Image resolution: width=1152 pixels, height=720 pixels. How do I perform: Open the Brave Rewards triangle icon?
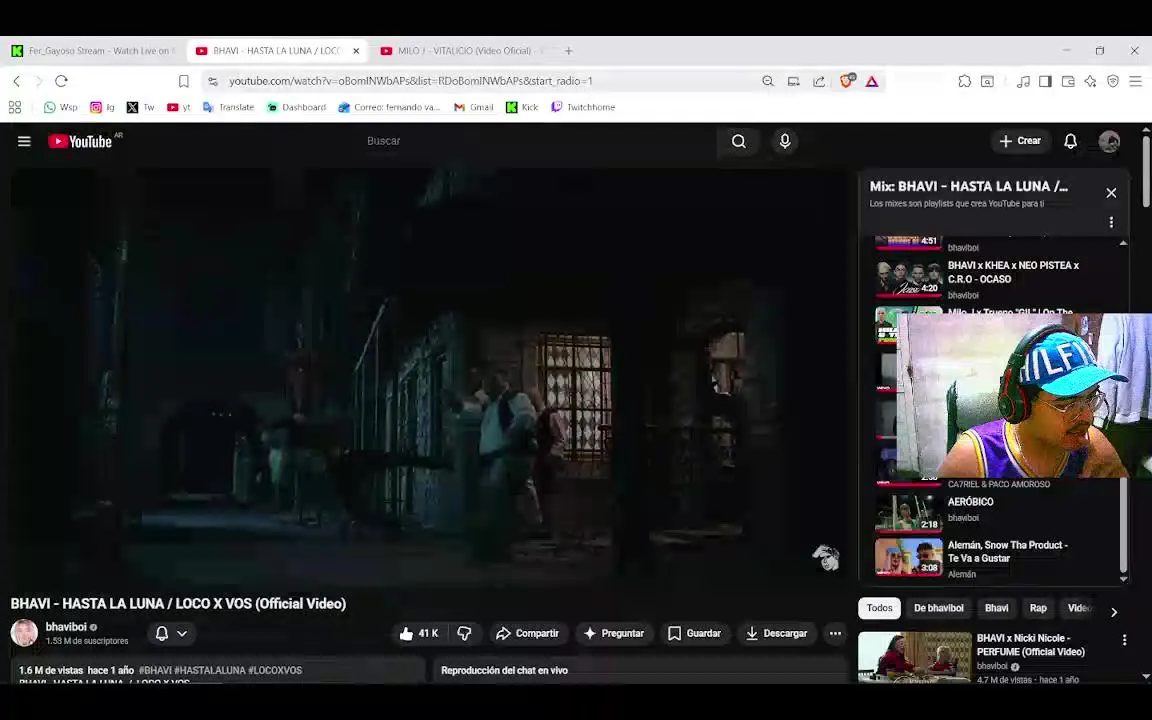872,81
